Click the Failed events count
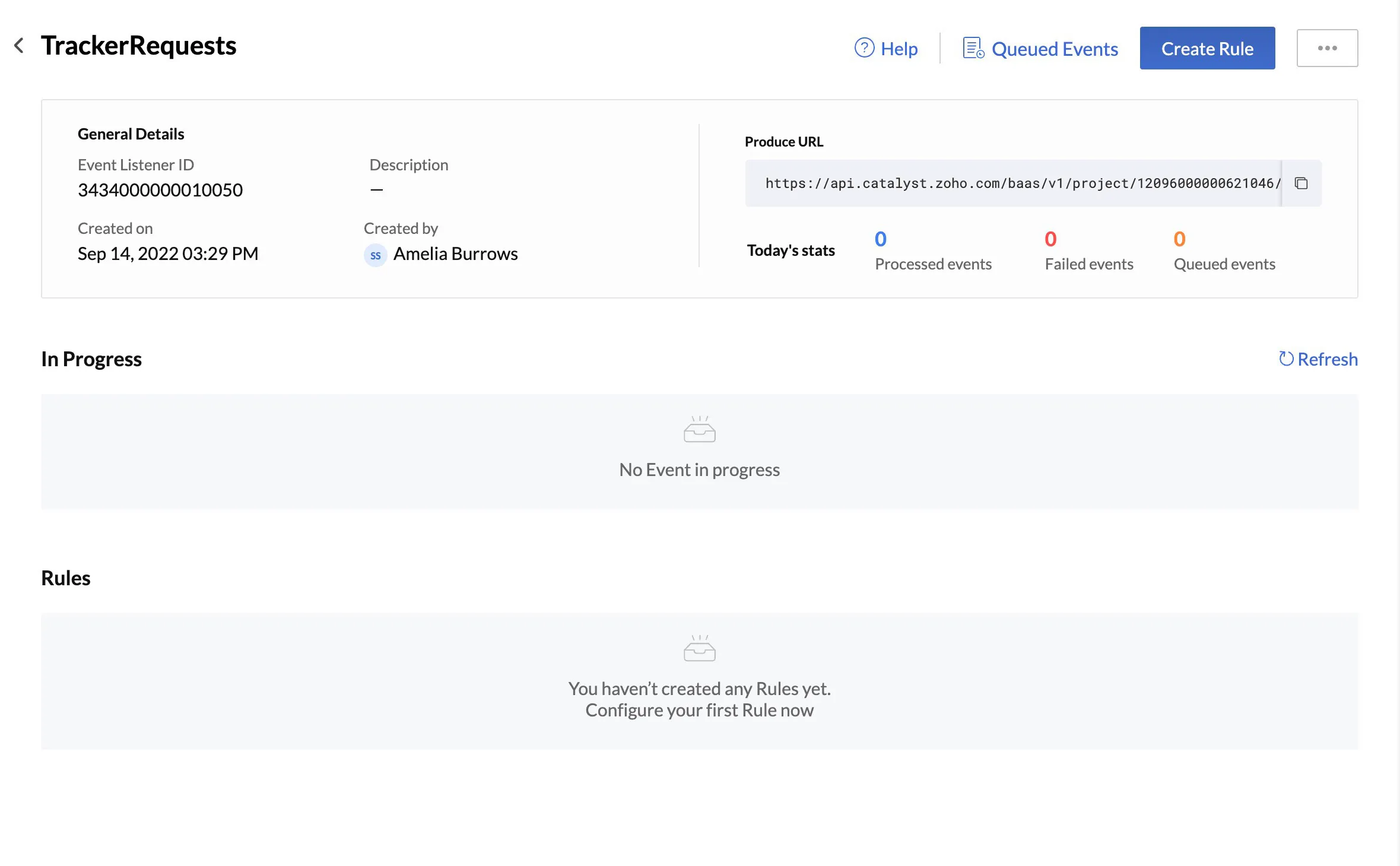1400x866 pixels. [1050, 239]
